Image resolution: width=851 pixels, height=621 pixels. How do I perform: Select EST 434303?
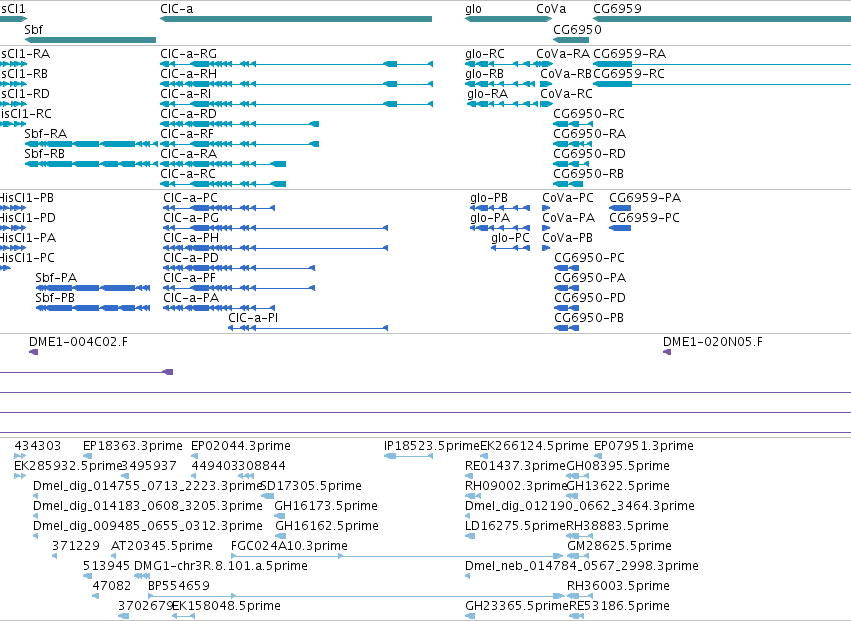[x=20, y=456]
